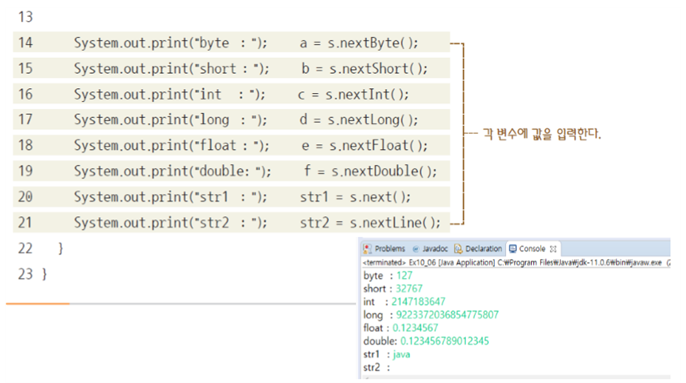Image resolution: width=686 pixels, height=383 pixels.
Task: Click the Javadoc tab icon
Action: [x=416, y=249]
